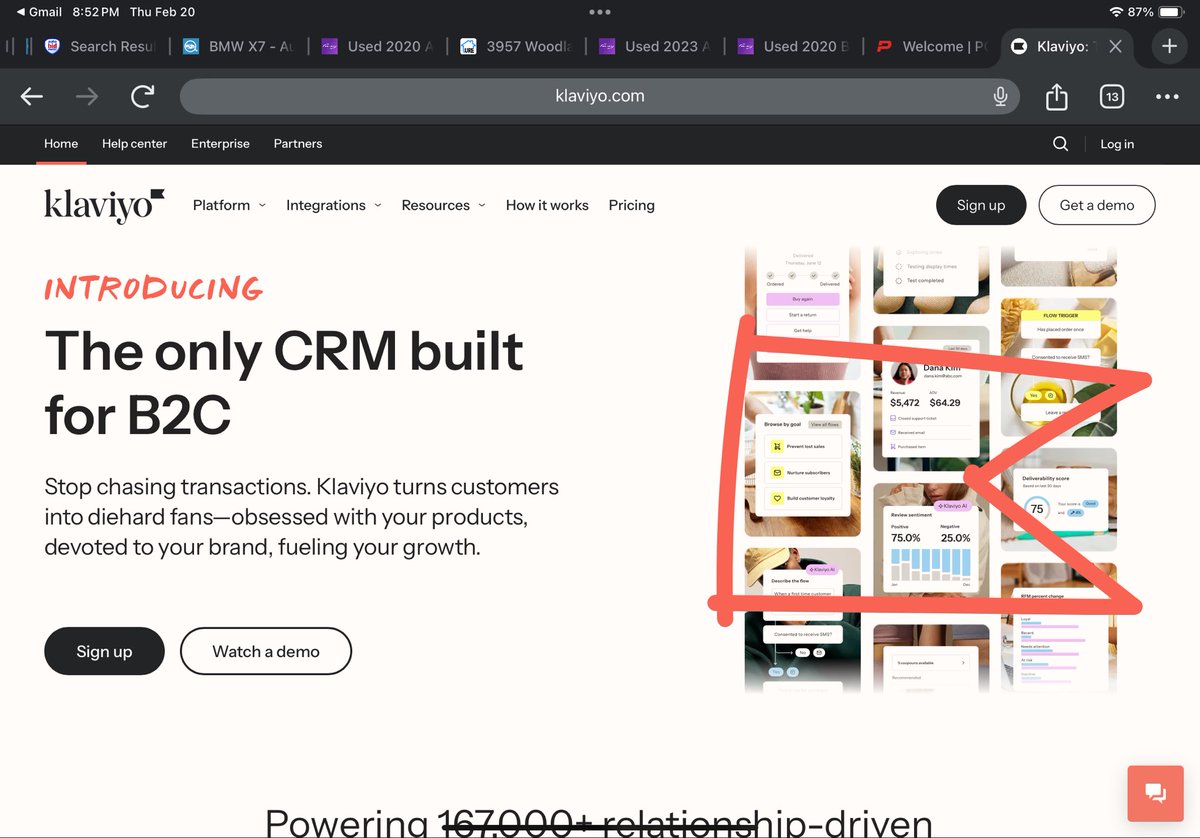1200x838 pixels.
Task: Expand the Platform dropdown menu
Action: tap(228, 205)
